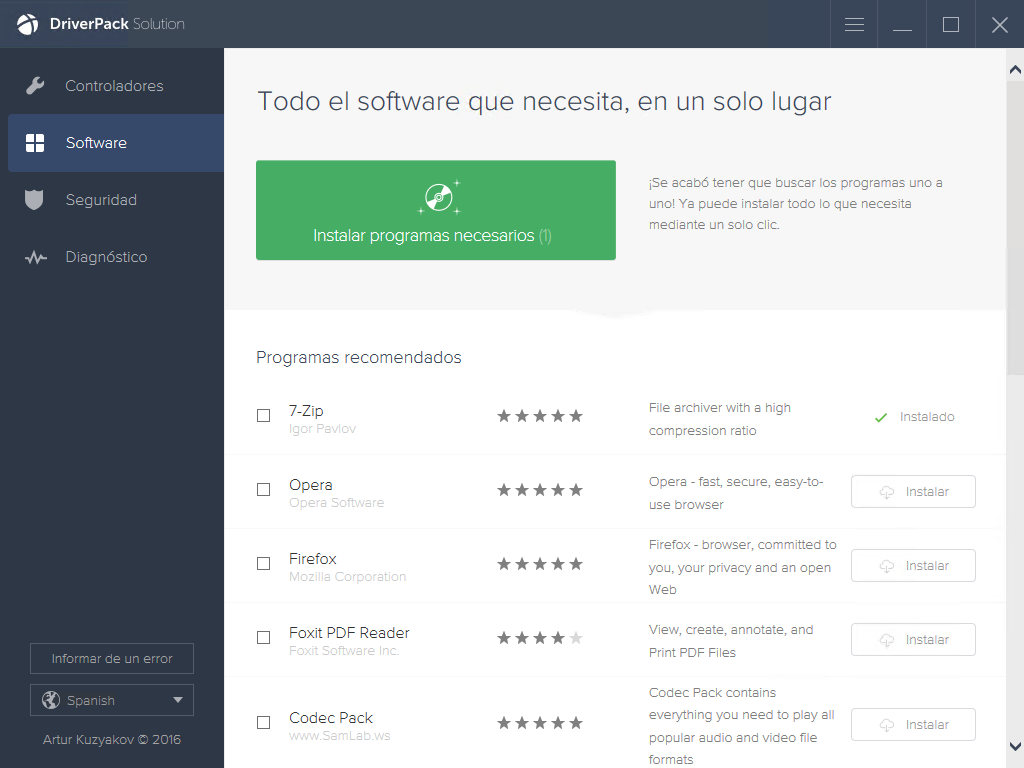Minimize the DriverPack window
The height and width of the screenshot is (768, 1024).
point(903,24)
